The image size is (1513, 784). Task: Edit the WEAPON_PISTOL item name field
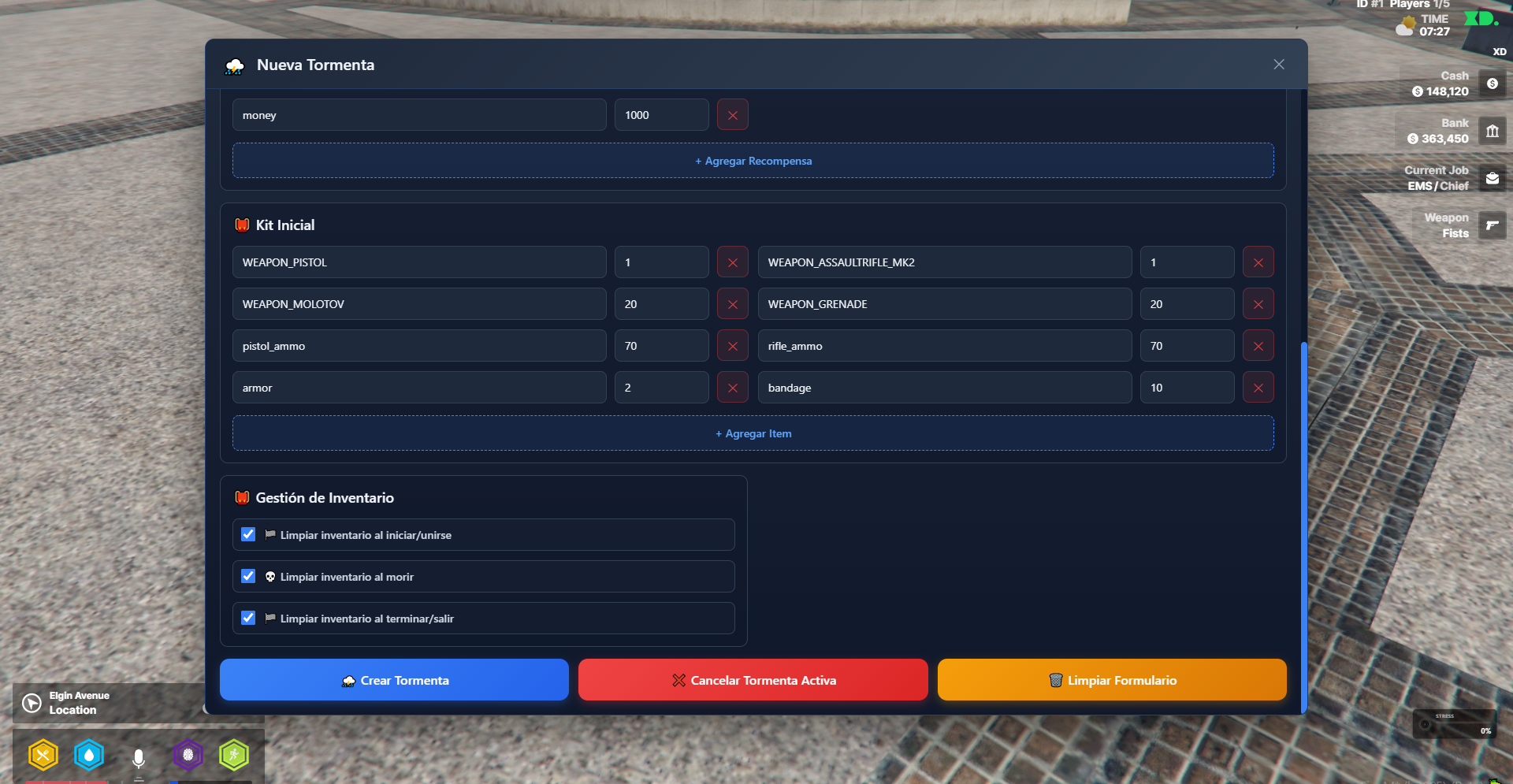coord(419,262)
